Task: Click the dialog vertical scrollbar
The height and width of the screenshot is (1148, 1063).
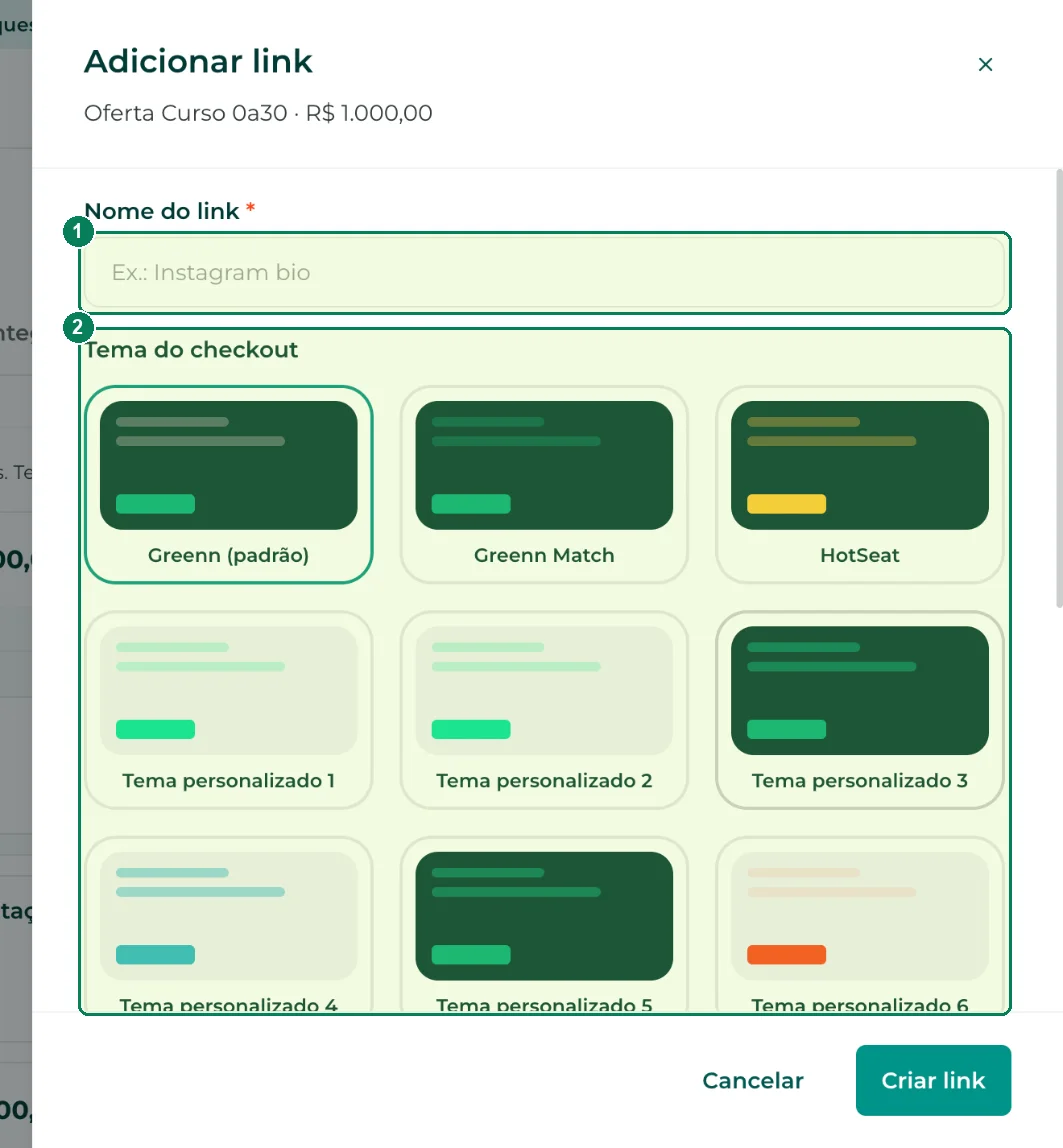Action: pyautogui.click(x=1059, y=388)
